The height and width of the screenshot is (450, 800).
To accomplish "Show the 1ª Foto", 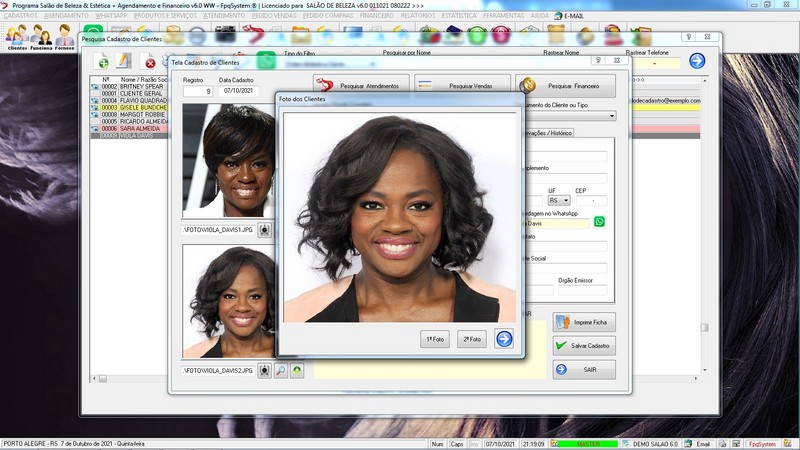I will click(x=435, y=339).
